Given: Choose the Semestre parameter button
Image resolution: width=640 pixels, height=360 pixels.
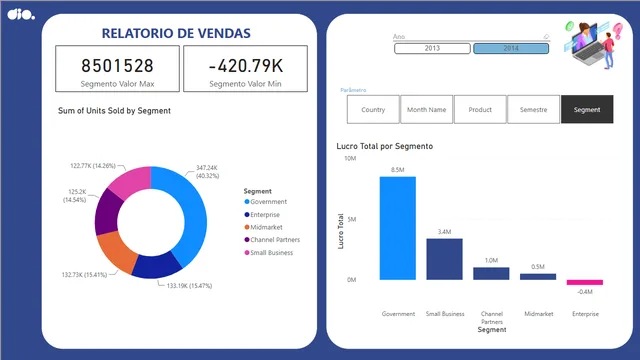Looking at the screenshot, I should (x=533, y=109).
